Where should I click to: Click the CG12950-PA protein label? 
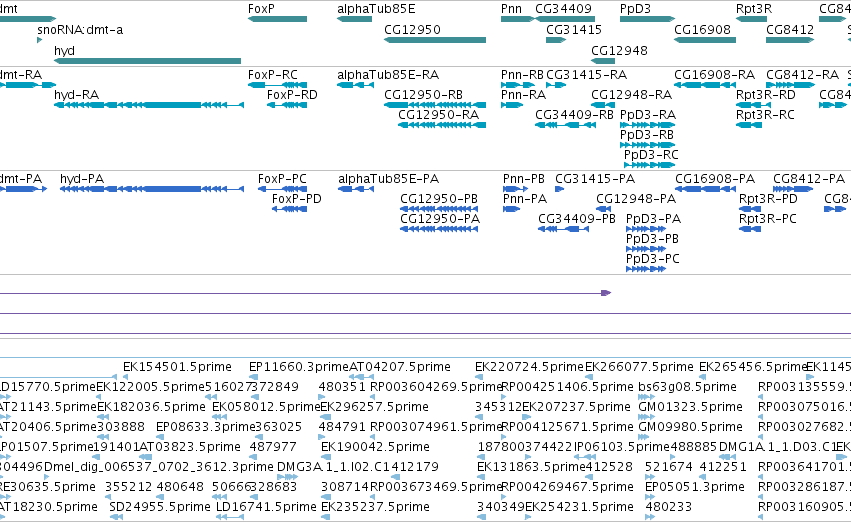click(x=440, y=219)
